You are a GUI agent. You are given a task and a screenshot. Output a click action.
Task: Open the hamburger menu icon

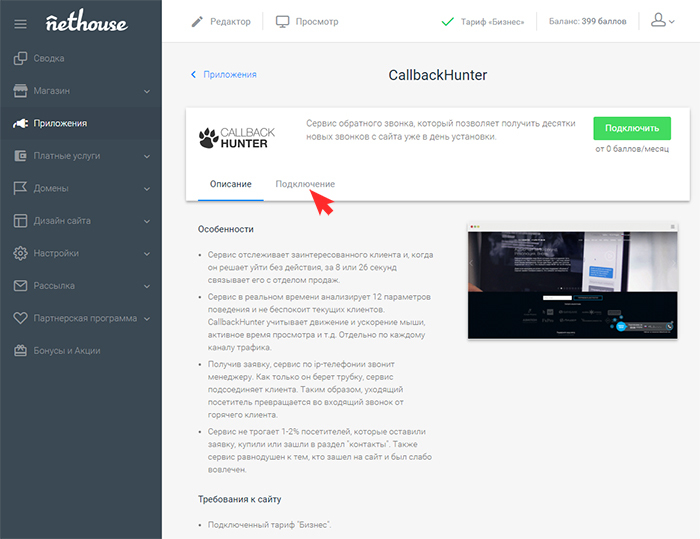tap(20, 24)
